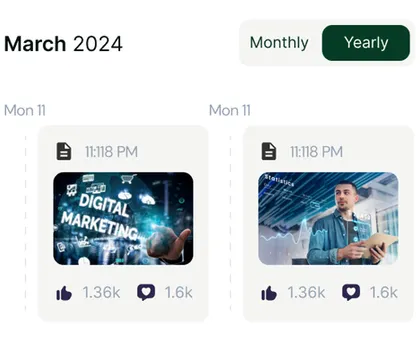Viewport: 420px width, 360px height.
Task: Click the 1.36k likes count under Digital Marketing
Action: (101, 293)
